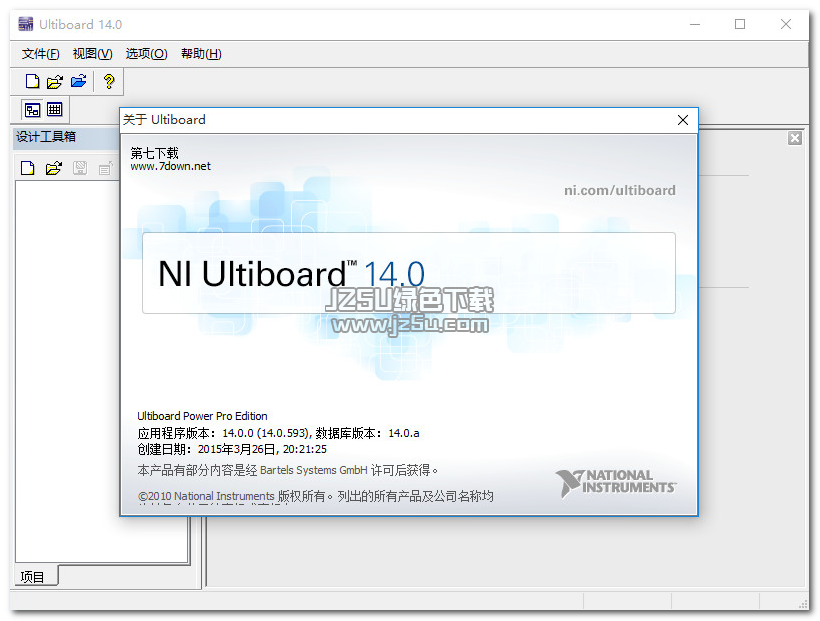This screenshot has height=621, width=820.
Task: Open the 视图(V) menu
Action: [x=93, y=54]
